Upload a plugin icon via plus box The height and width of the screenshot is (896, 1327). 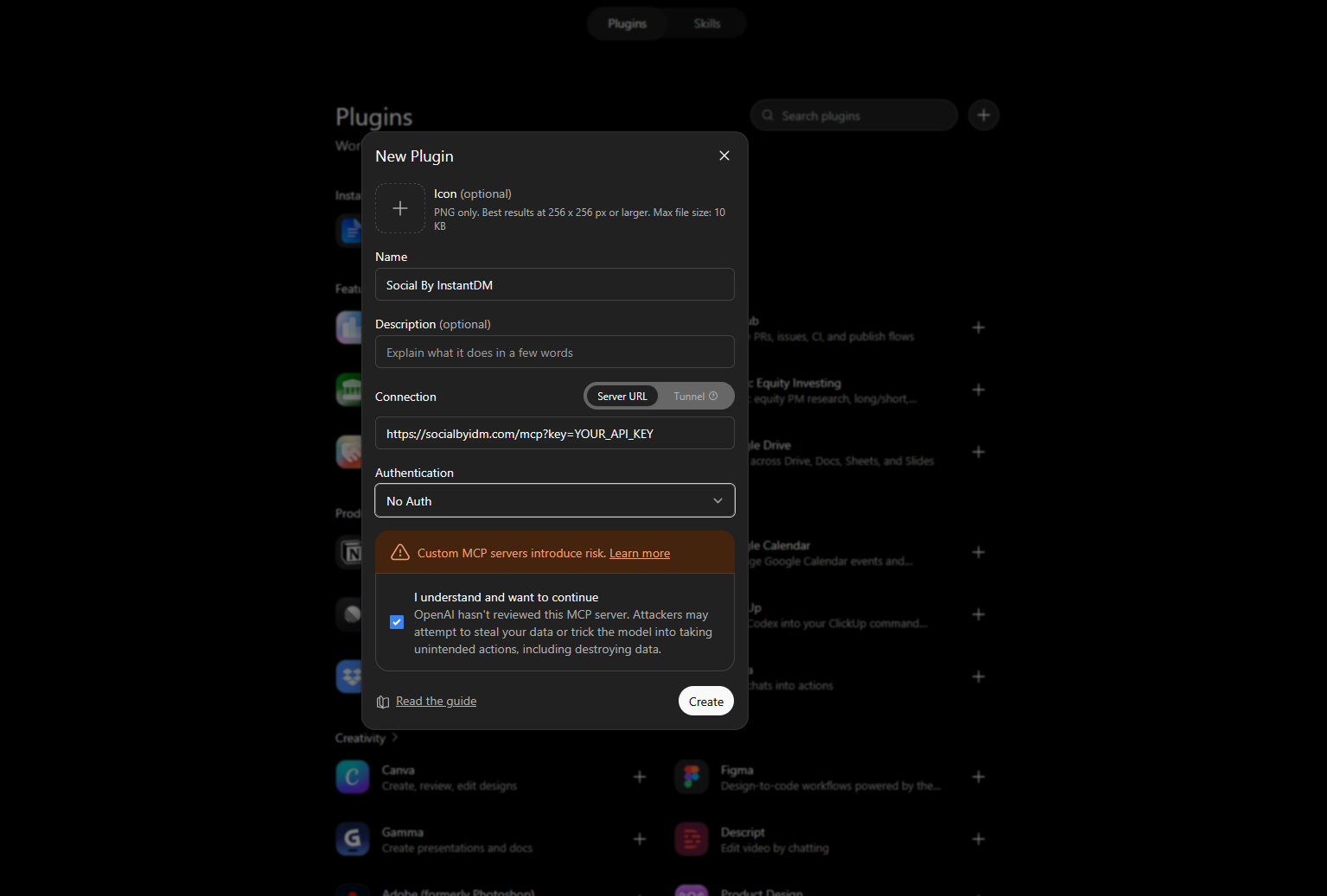pos(400,208)
